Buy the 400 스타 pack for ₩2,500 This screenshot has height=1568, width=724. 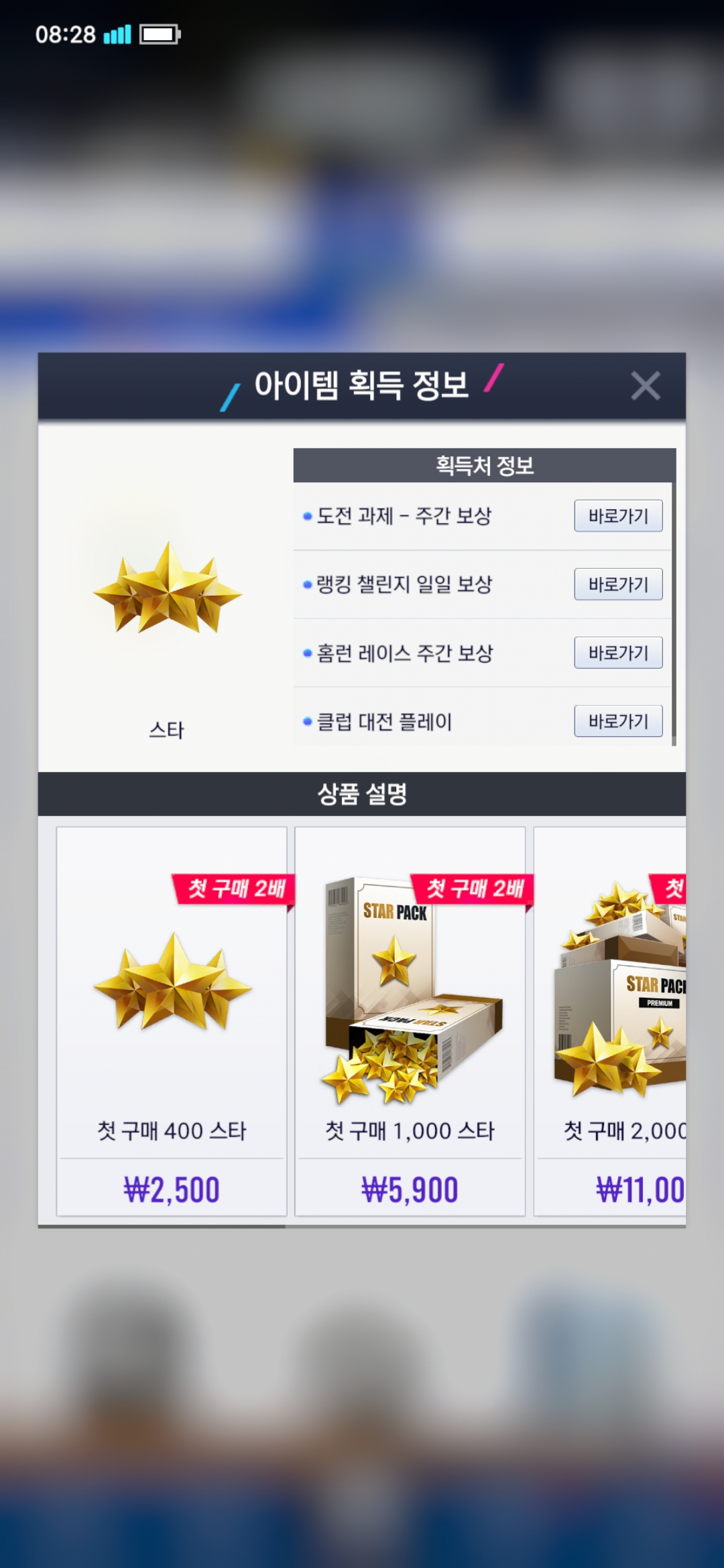tap(172, 1189)
